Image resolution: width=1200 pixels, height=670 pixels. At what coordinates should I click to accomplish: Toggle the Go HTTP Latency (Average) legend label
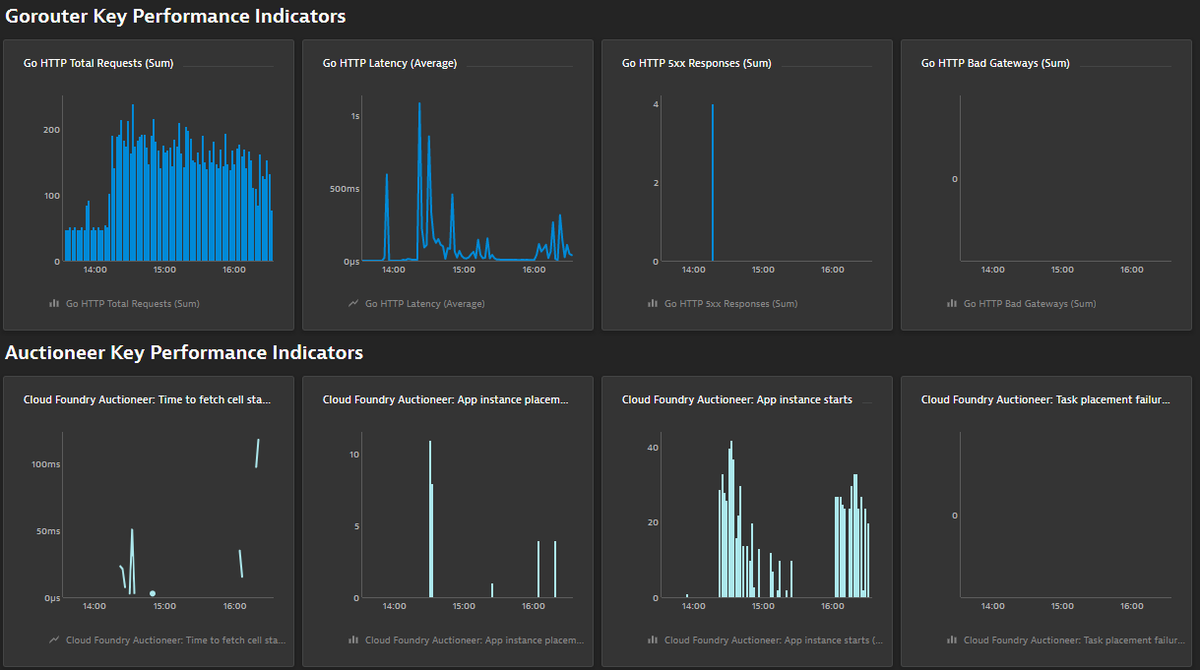[425, 303]
